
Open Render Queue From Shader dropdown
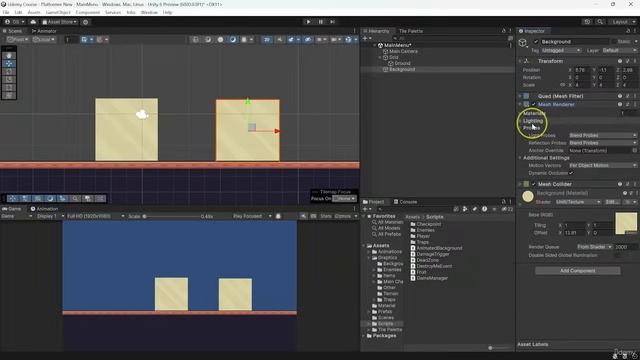594,247
